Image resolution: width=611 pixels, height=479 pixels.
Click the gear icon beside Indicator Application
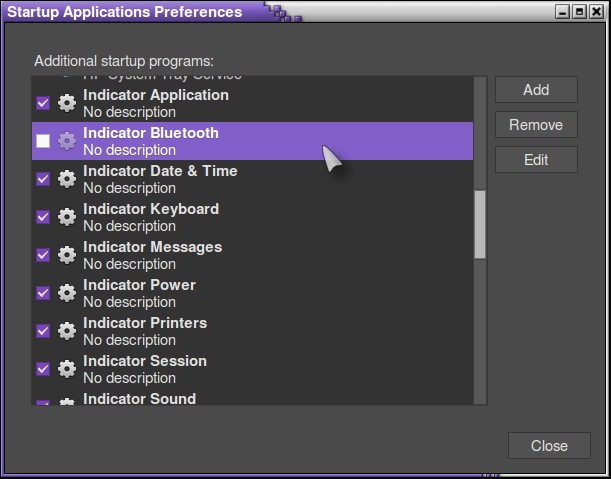[x=67, y=103]
